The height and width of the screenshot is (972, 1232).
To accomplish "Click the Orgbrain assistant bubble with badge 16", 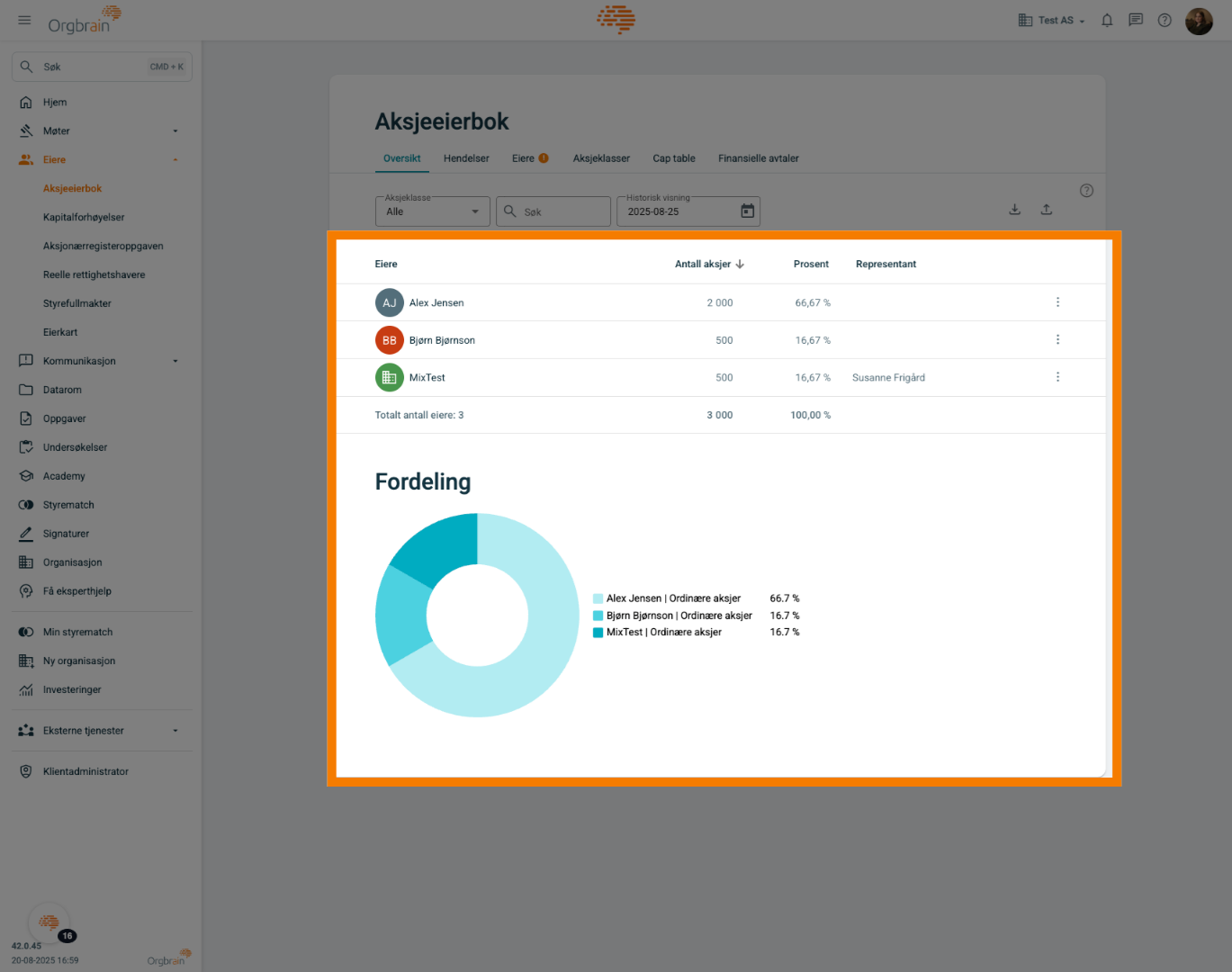I will pos(49,922).
